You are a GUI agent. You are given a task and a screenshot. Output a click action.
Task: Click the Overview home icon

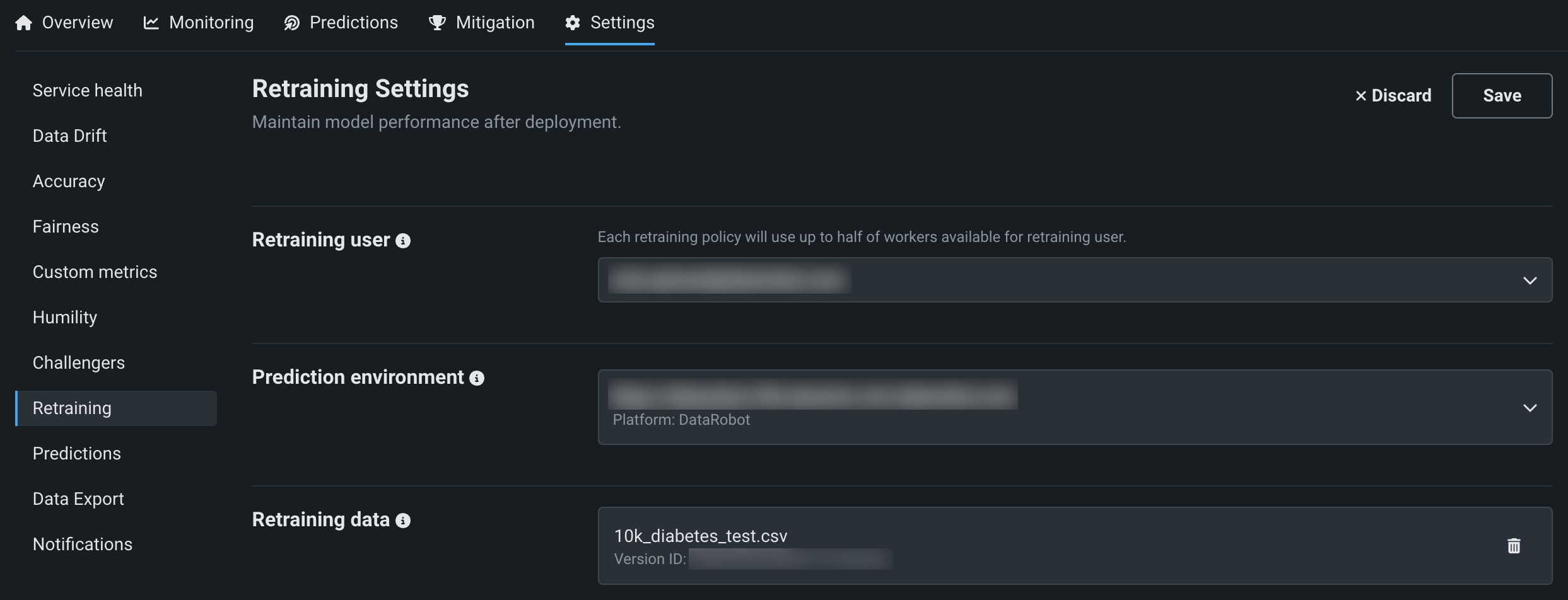pyautogui.click(x=24, y=23)
